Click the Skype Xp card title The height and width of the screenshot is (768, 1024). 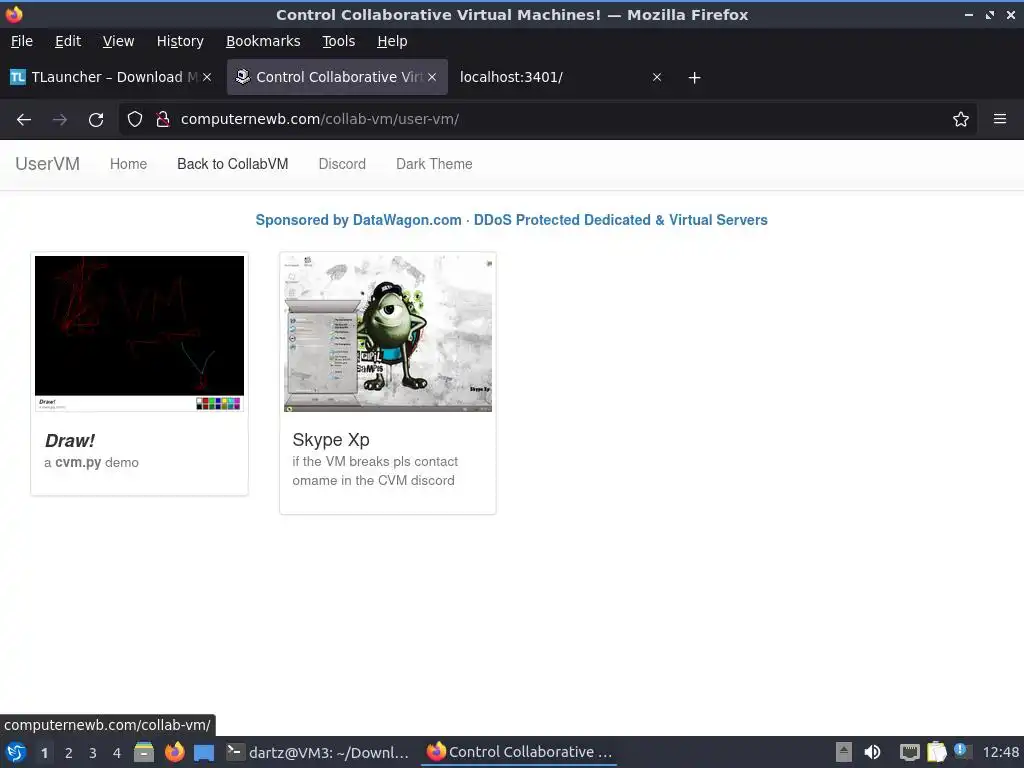tap(331, 440)
